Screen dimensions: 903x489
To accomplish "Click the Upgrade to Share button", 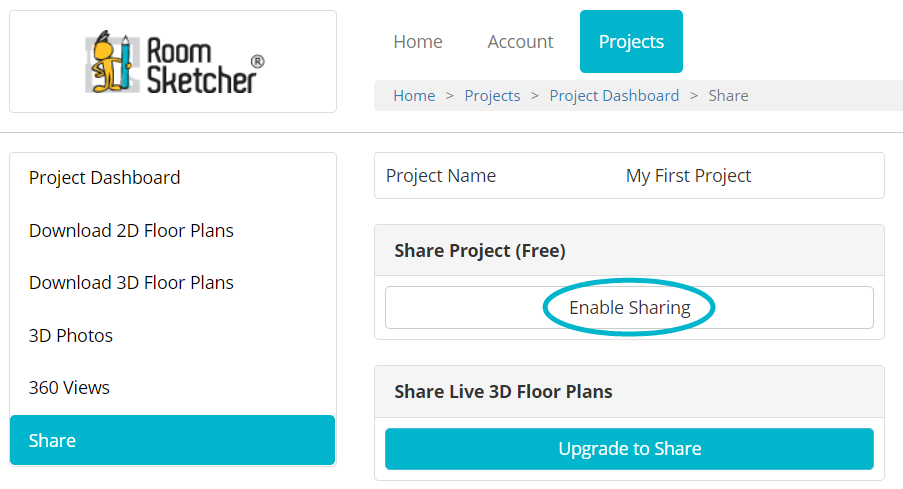I will point(629,449).
